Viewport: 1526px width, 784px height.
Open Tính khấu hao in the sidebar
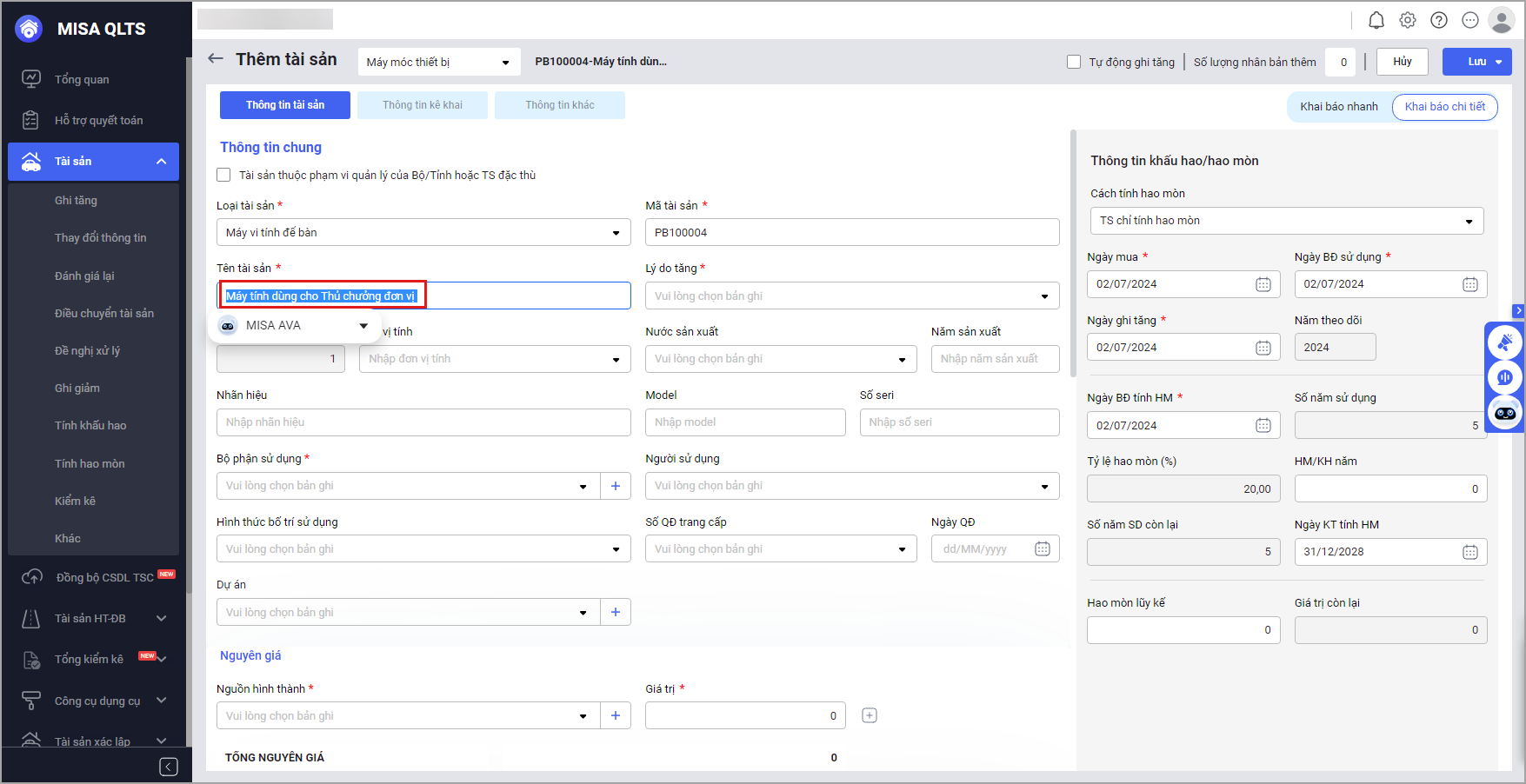(90, 426)
